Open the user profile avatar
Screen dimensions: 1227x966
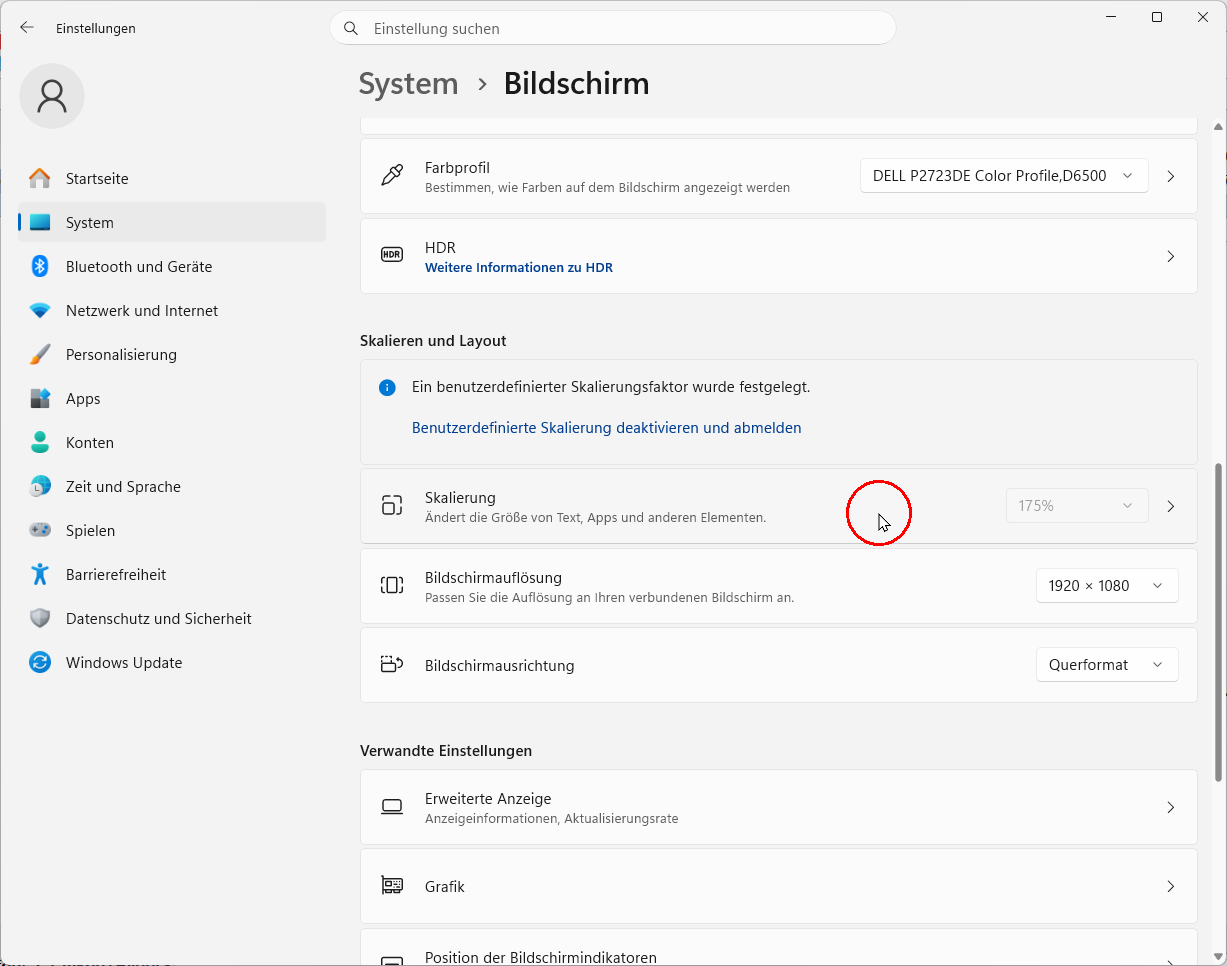pos(52,96)
